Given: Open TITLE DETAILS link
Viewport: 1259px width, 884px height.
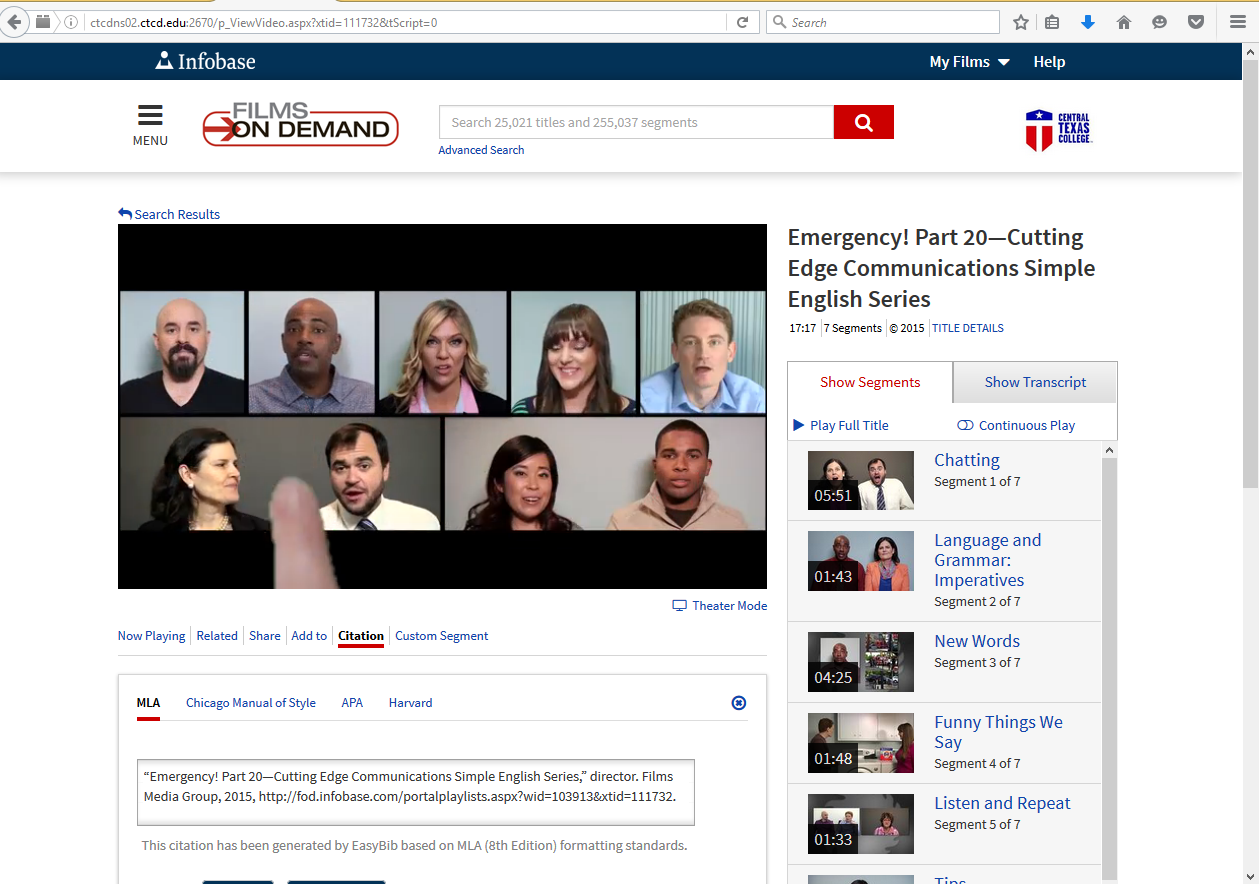Looking at the screenshot, I should click(968, 328).
